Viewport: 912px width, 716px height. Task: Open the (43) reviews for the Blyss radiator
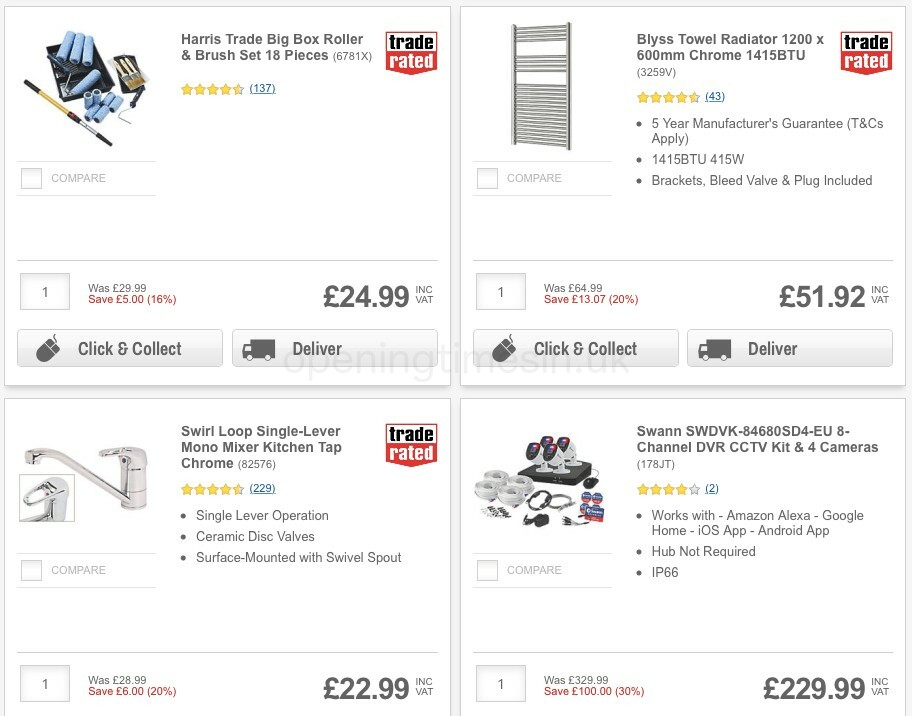click(x=715, y=97)
